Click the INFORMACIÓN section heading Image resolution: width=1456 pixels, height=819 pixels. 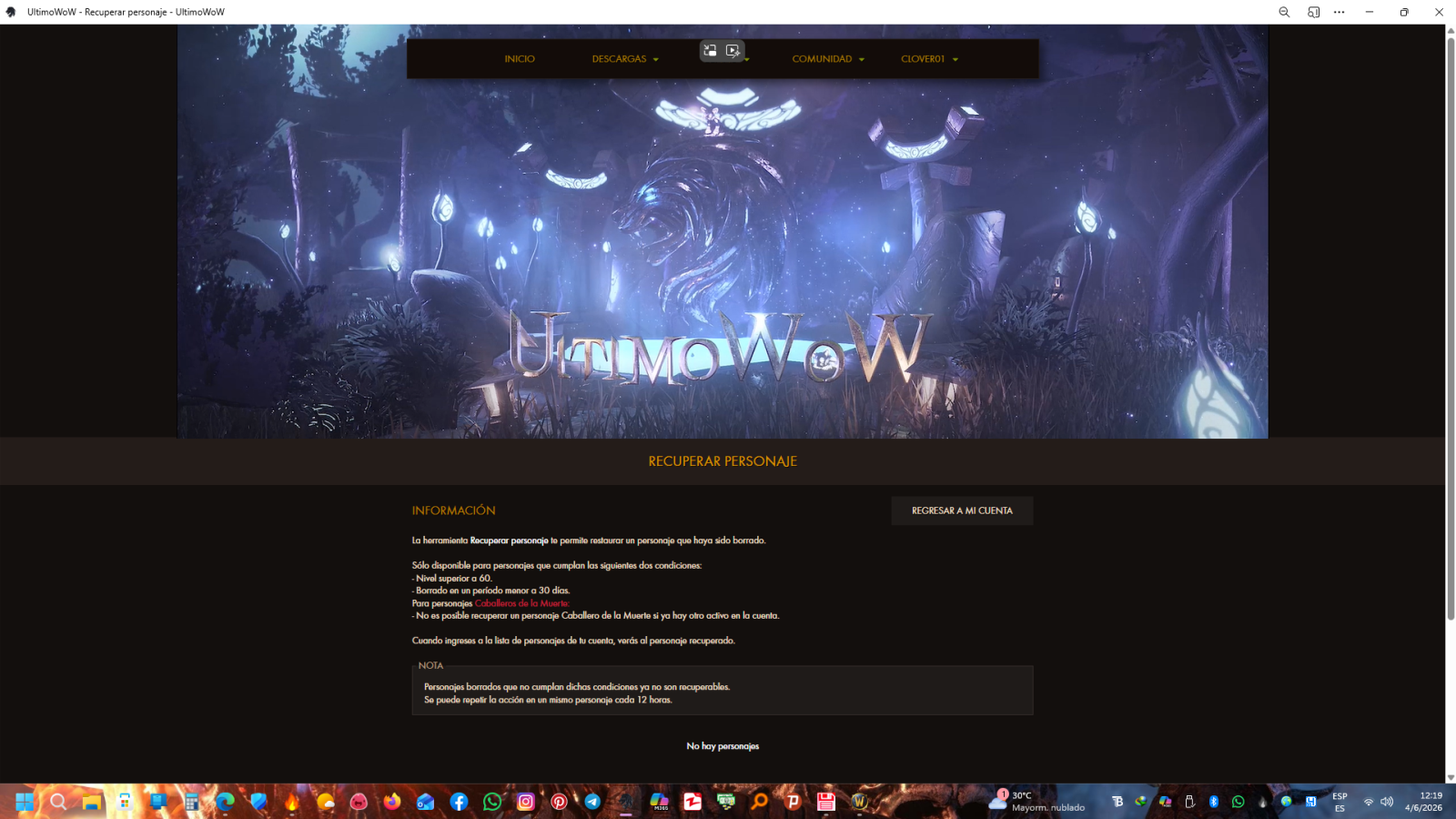pyautogui.click(x=453, y=511)
